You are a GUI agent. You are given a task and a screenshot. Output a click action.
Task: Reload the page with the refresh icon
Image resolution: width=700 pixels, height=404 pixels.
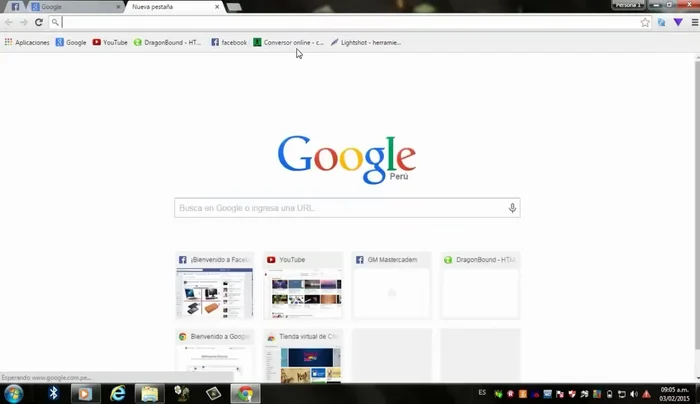39,22
